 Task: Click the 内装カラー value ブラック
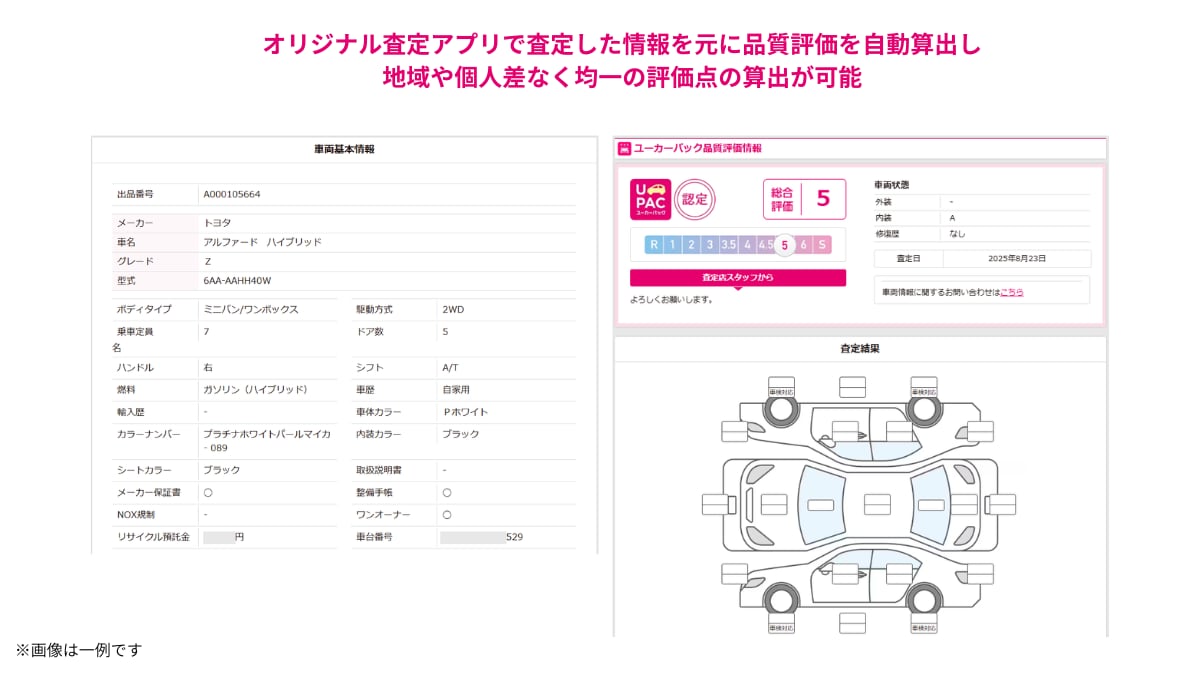(461, 434)
